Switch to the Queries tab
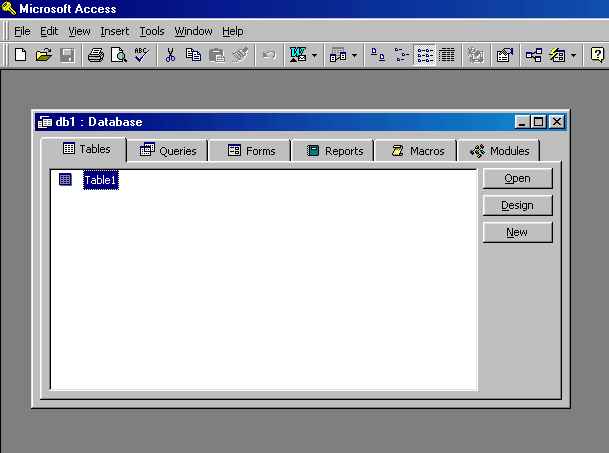This screenshot has width=609, height=453. click(168, 151)
